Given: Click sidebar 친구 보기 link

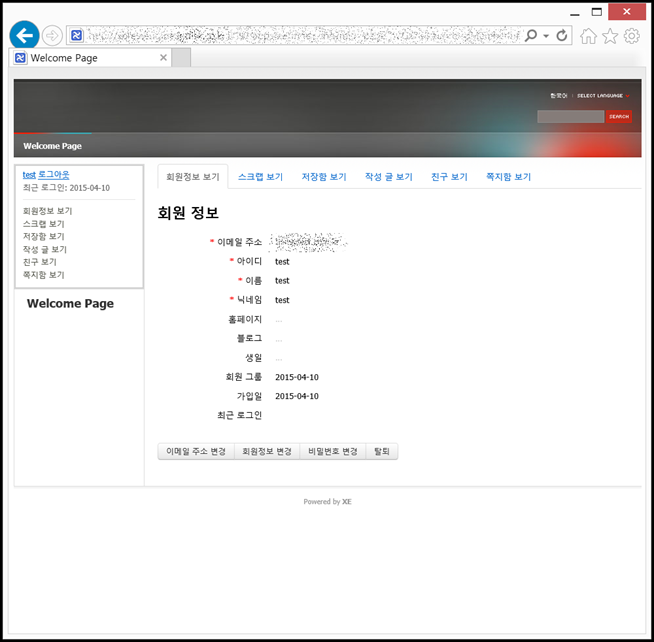Looking at the screenshot, I should coord(40,262).
